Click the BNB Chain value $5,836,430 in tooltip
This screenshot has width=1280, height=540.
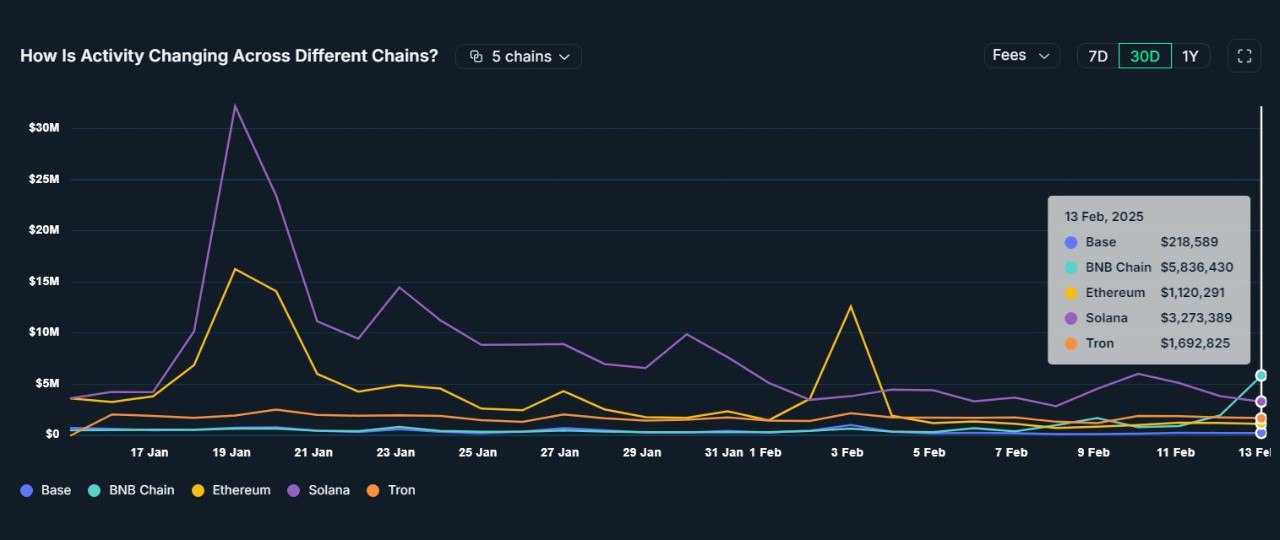click(x=1196, y=267)
